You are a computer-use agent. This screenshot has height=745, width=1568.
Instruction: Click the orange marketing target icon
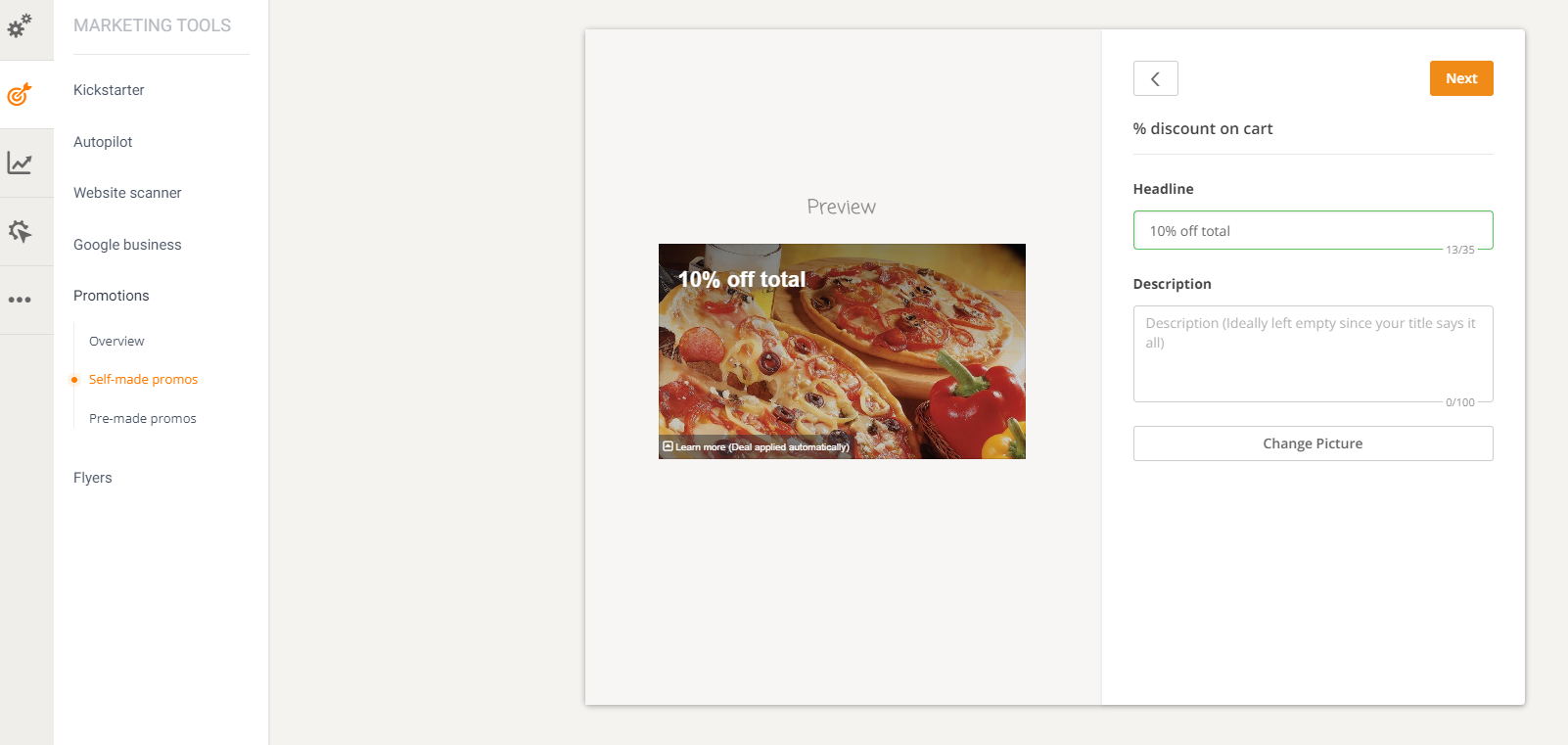20,95
